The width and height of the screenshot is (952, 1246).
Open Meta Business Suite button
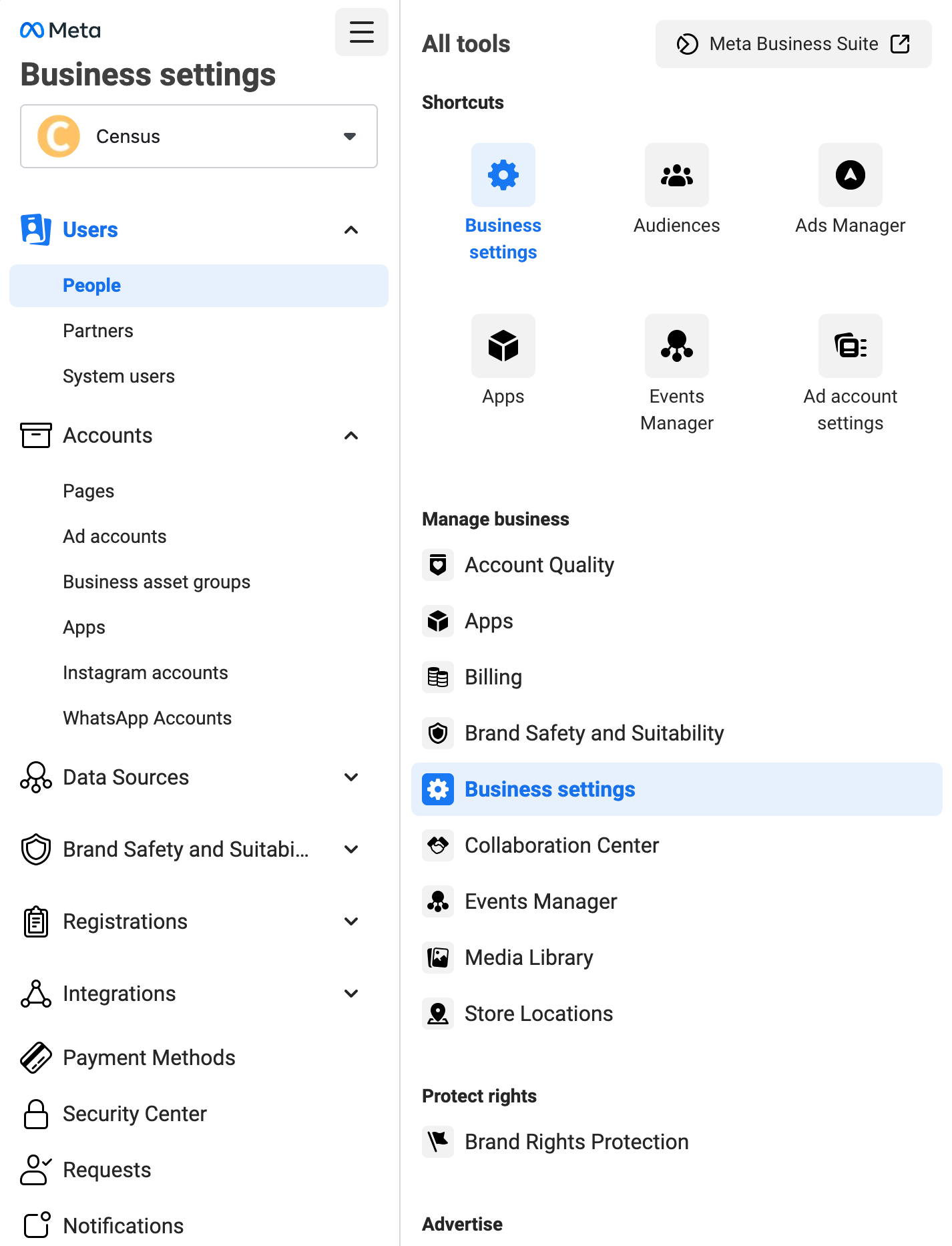click(793, 44)
